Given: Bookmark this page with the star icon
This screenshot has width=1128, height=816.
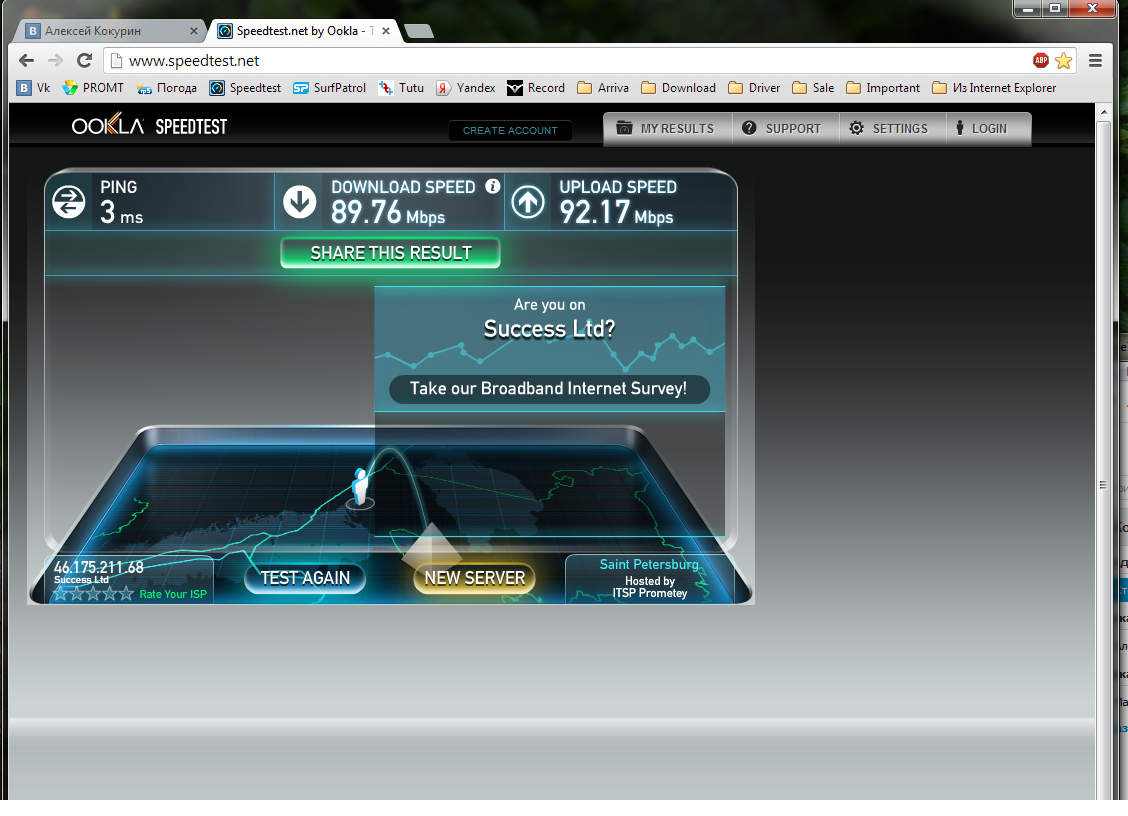Looking at the screenshot, I should (1063, 60).
